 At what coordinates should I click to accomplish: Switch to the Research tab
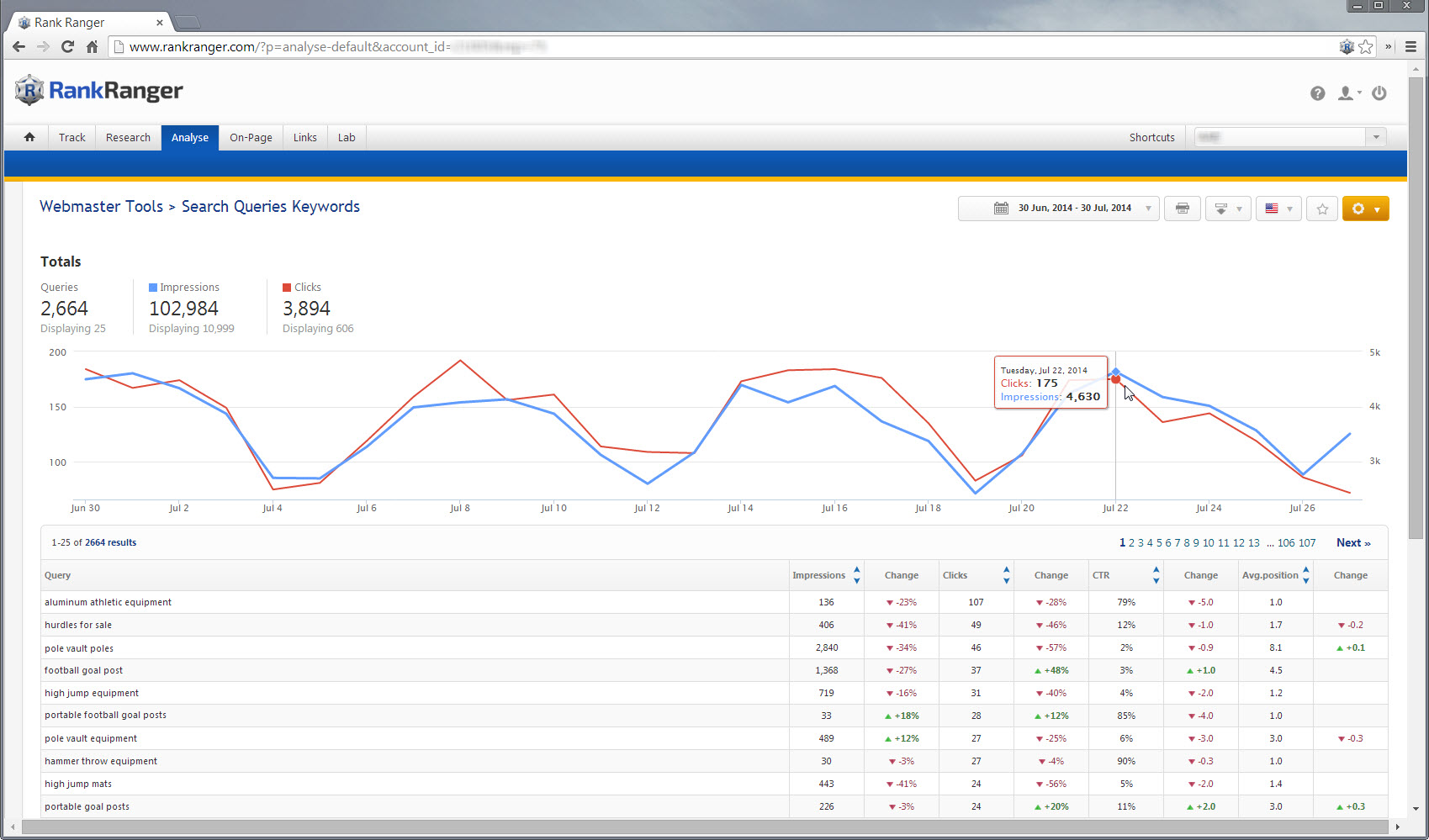coord(128,137)
